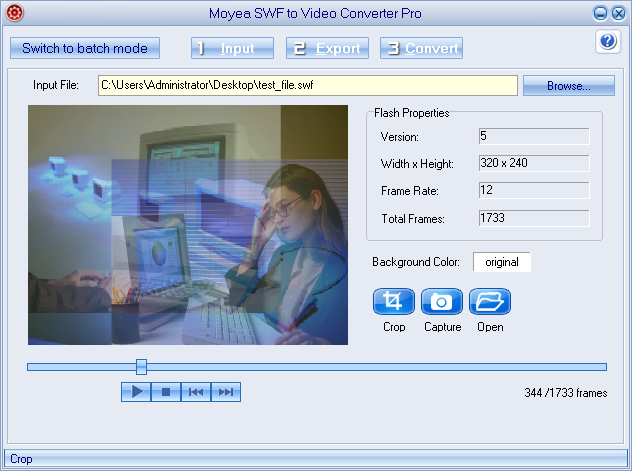632x471 pixels.
Task: Click the Open folder icon
Action: tap(490, 302)
